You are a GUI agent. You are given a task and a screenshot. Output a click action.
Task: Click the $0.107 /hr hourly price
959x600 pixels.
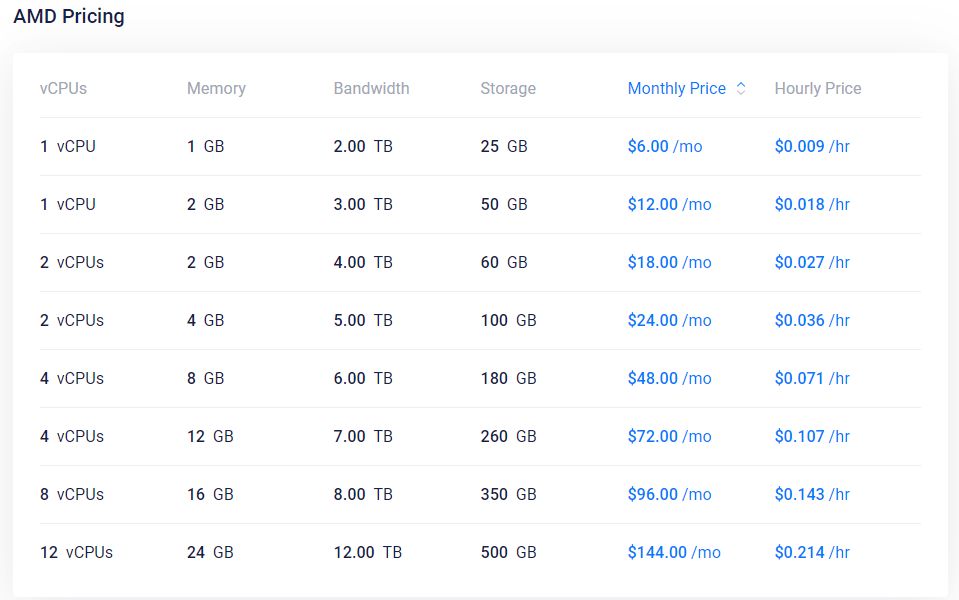812,437
